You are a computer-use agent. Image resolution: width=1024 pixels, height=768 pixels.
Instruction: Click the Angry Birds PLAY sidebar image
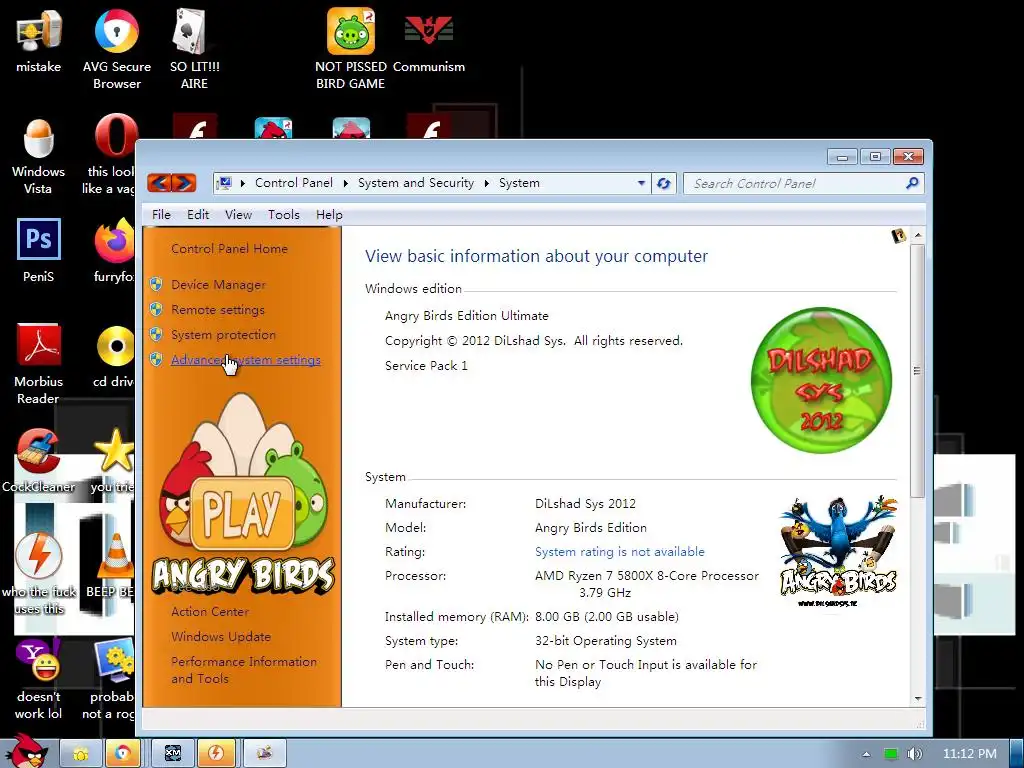tap(243, 494)
